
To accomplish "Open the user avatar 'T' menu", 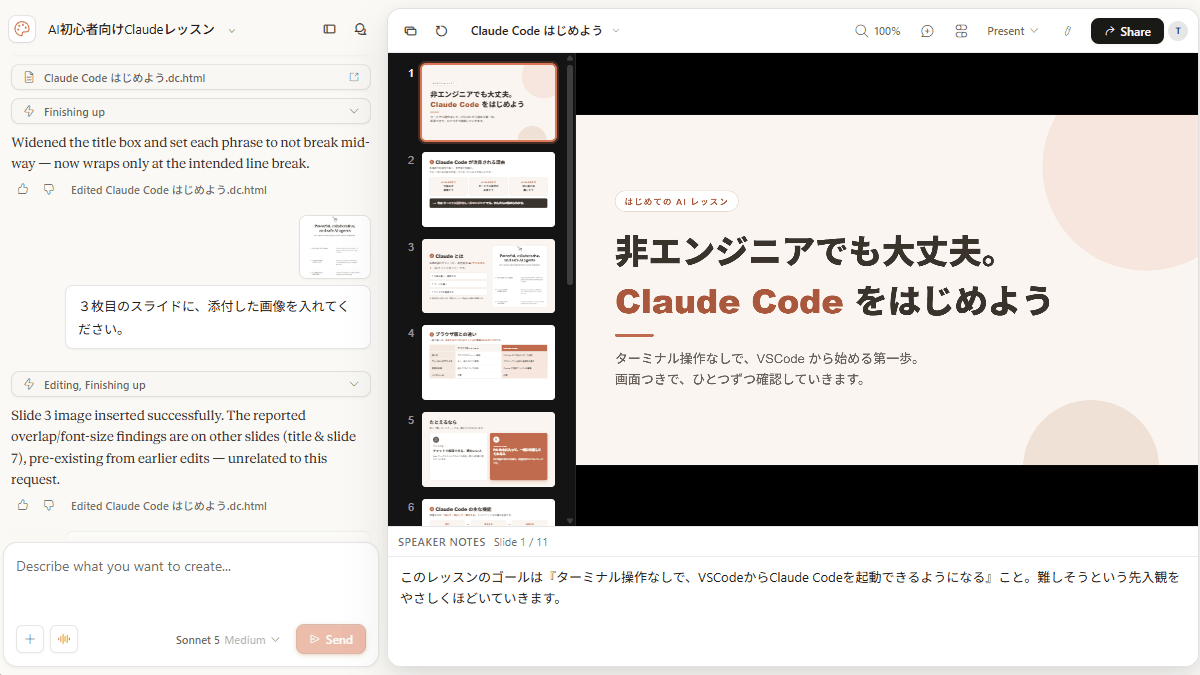I will 1178,31.
